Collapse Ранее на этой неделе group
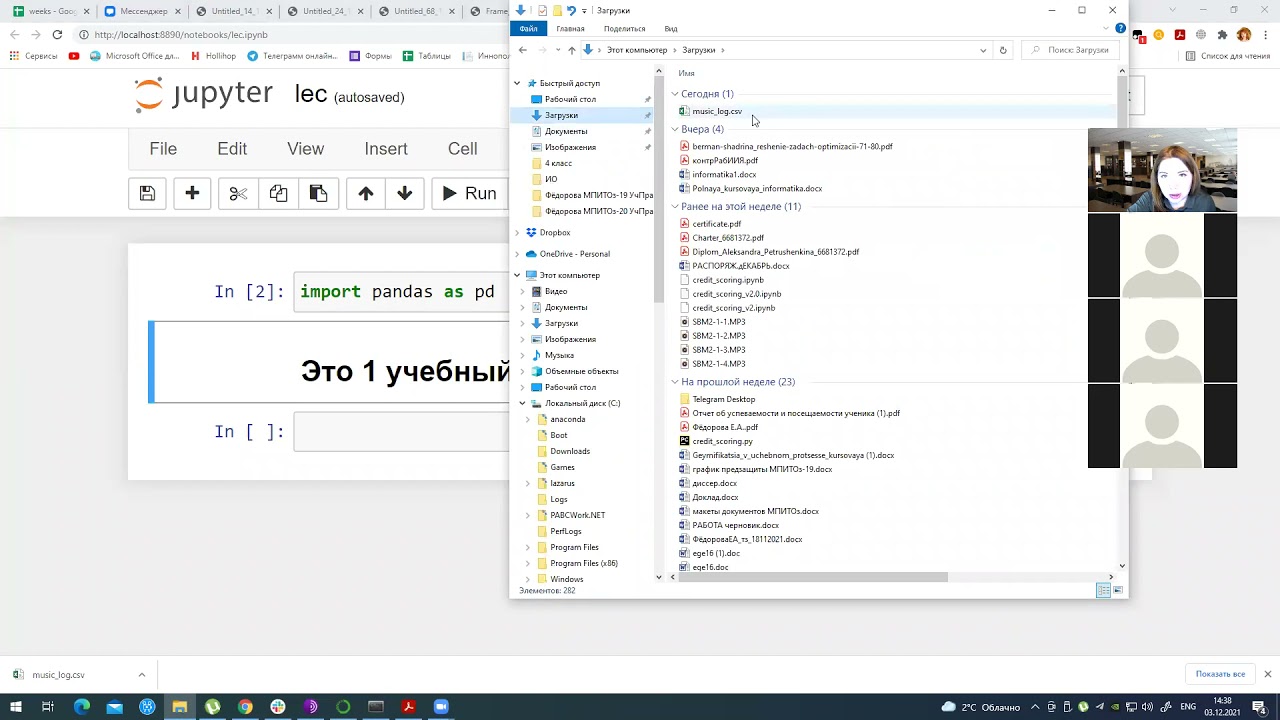This screenshot has width=1280, height=720. click(x=675, y=207)
